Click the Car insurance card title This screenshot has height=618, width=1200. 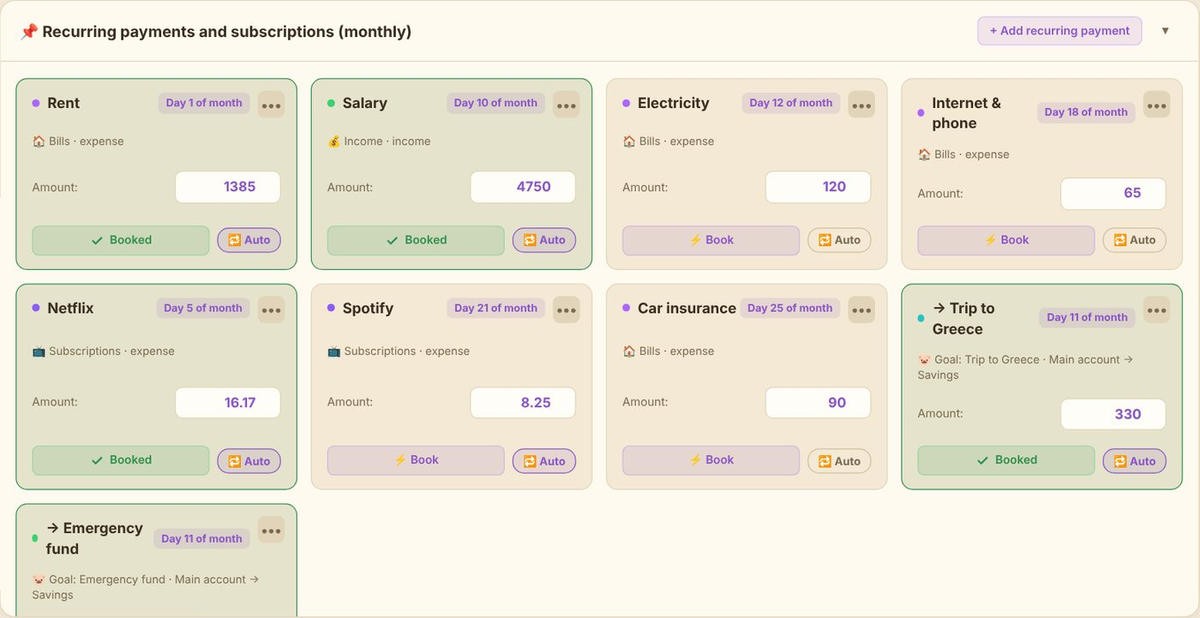point(687,308)
